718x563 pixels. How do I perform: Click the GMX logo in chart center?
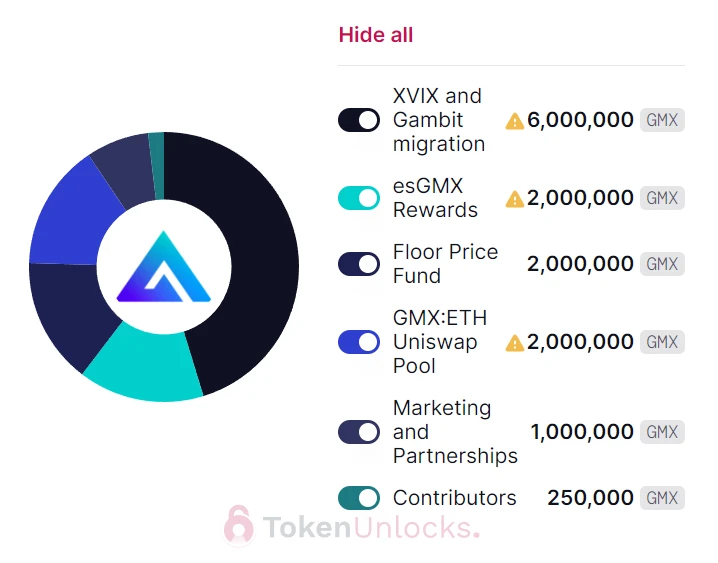coord(163,266)
